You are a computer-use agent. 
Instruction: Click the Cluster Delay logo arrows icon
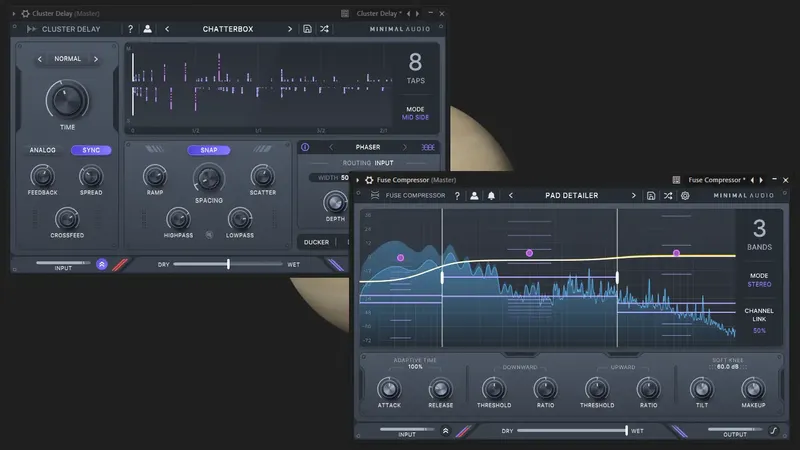(32, 29)
